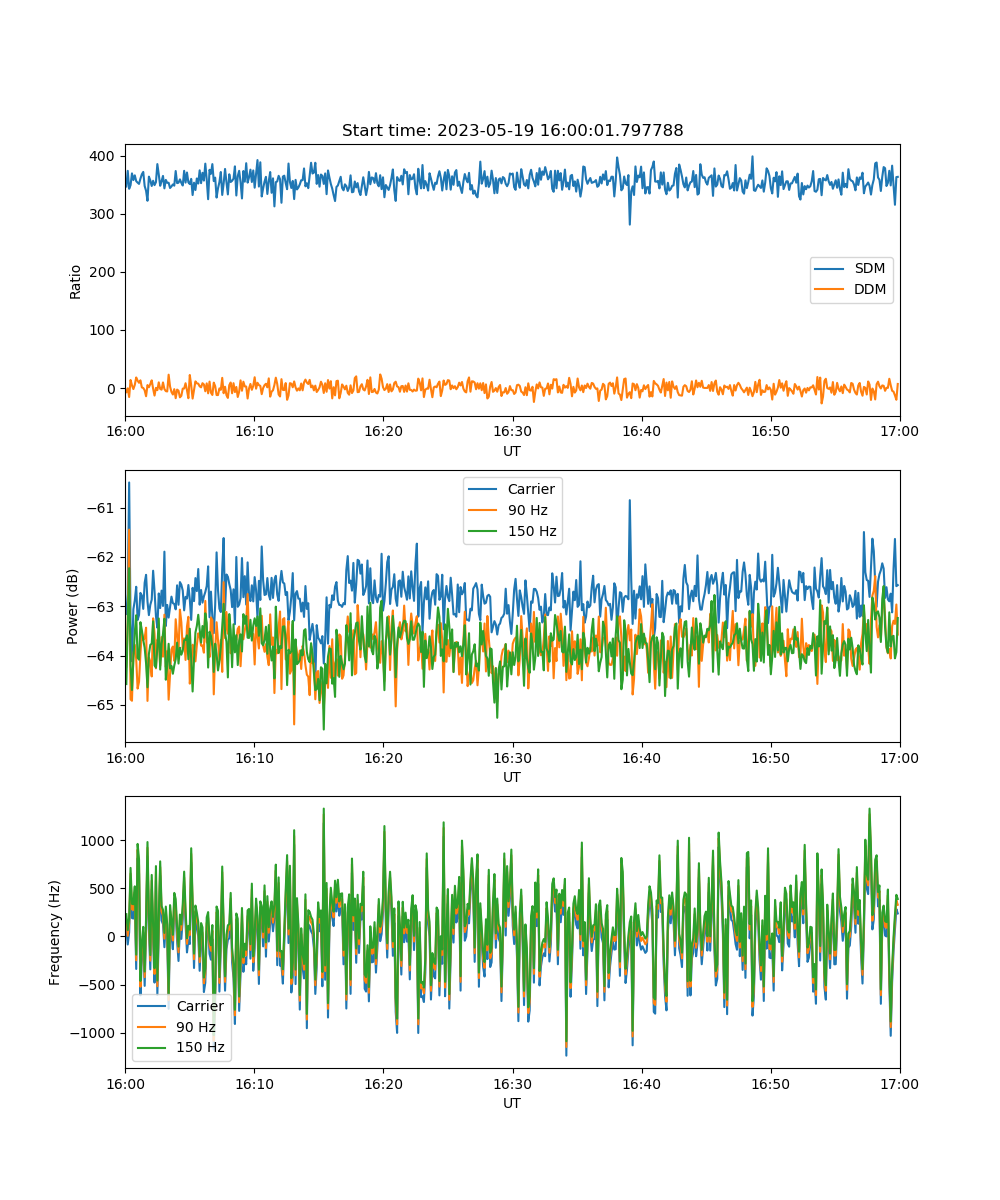Click the 500 tick on the Frequency axis

(x=104, y=889)
